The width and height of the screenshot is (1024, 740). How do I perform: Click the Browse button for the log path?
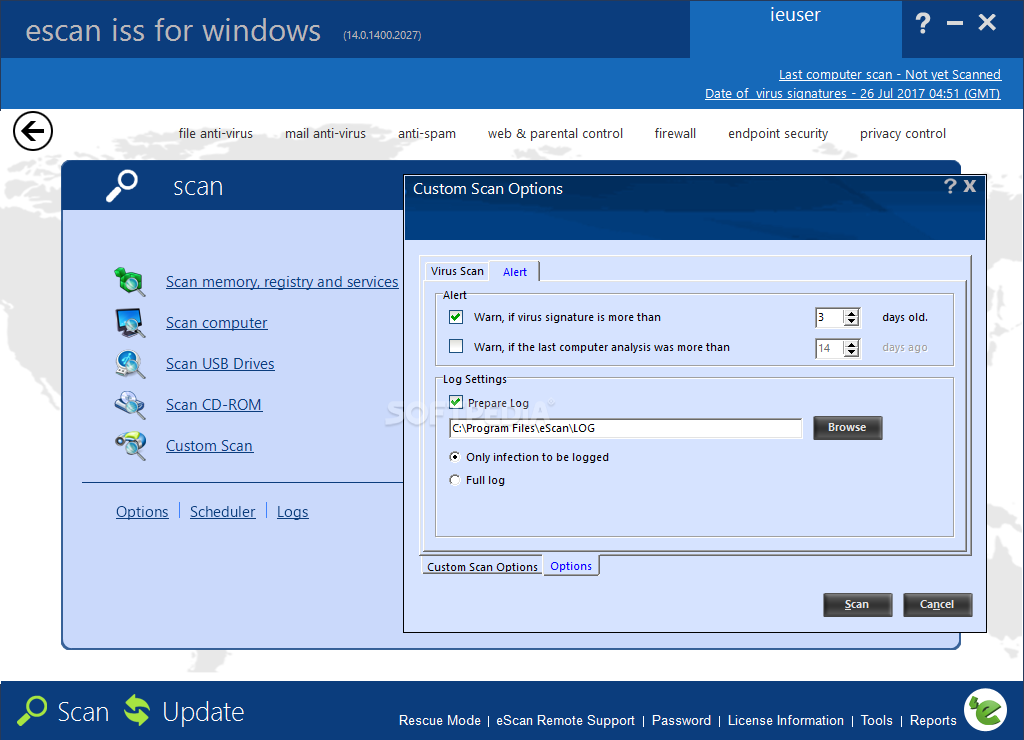coord(847,427)
